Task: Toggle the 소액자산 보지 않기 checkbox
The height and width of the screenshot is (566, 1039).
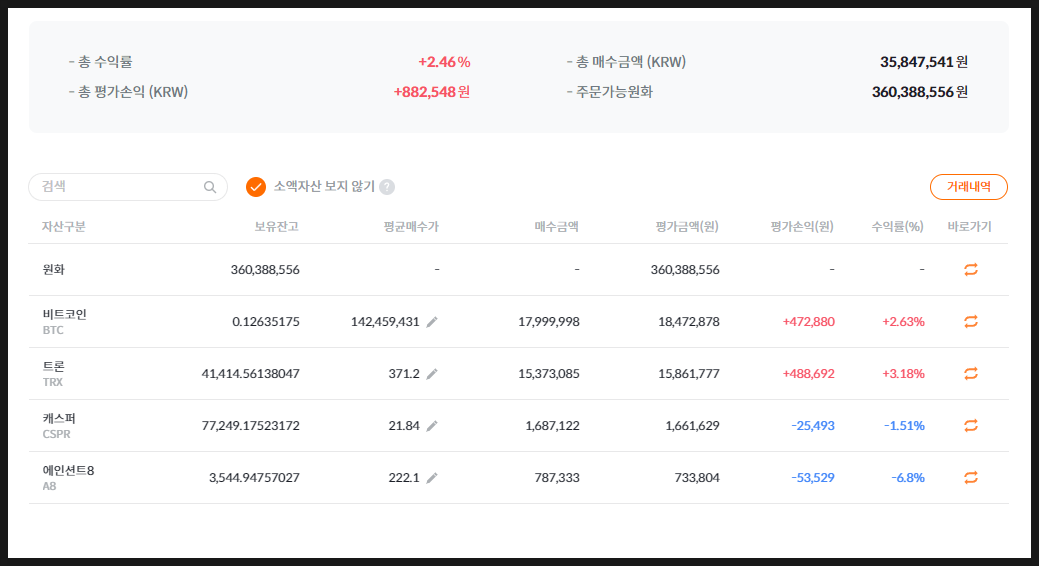Action: (x=256, y=187)
